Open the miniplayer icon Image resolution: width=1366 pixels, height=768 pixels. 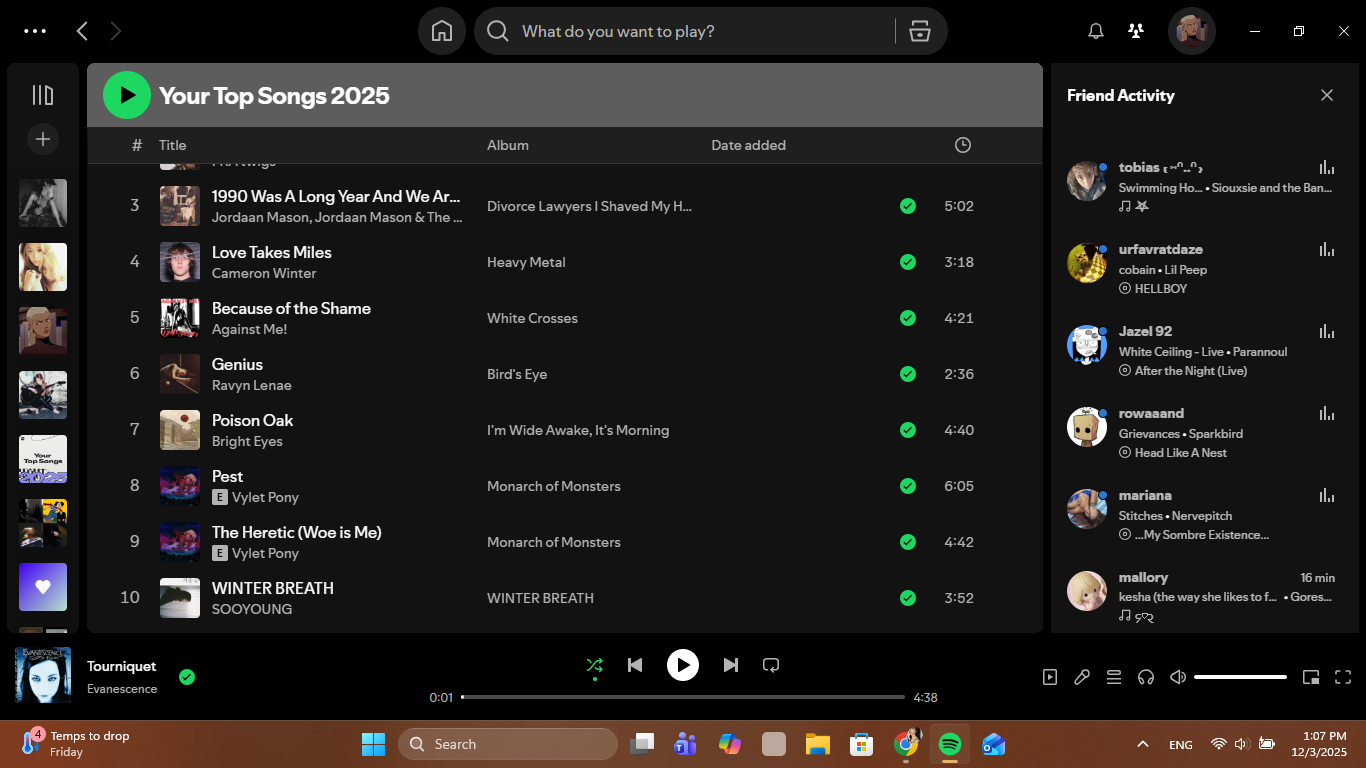click(x=1311, y=677)
